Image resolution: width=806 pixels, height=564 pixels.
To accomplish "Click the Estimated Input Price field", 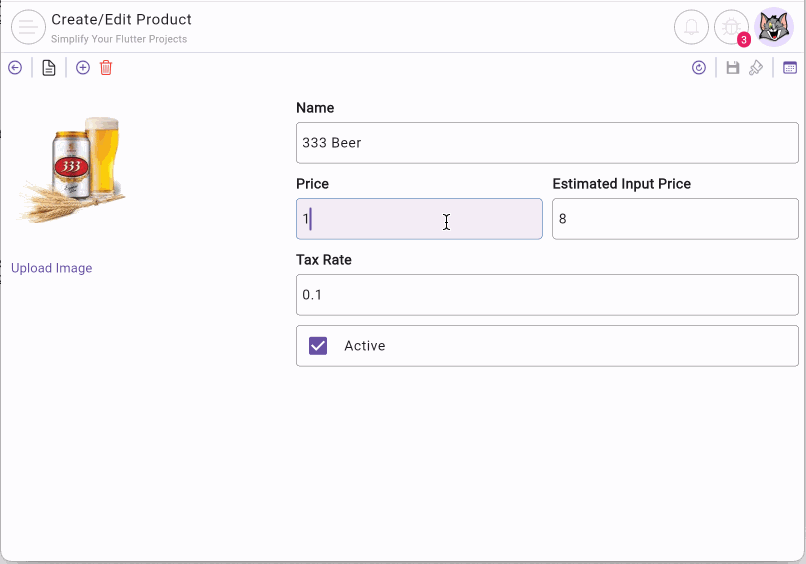I will [675, 219].
